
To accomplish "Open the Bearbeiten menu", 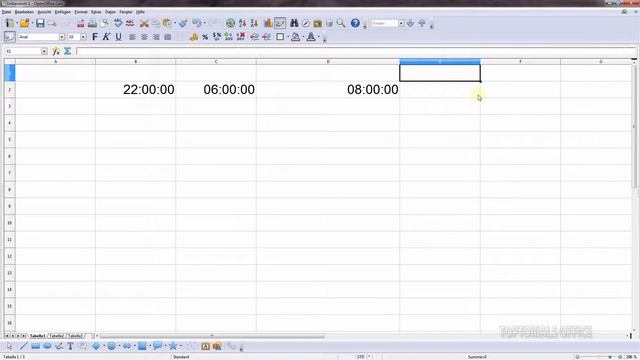I will tap(24, 12).
